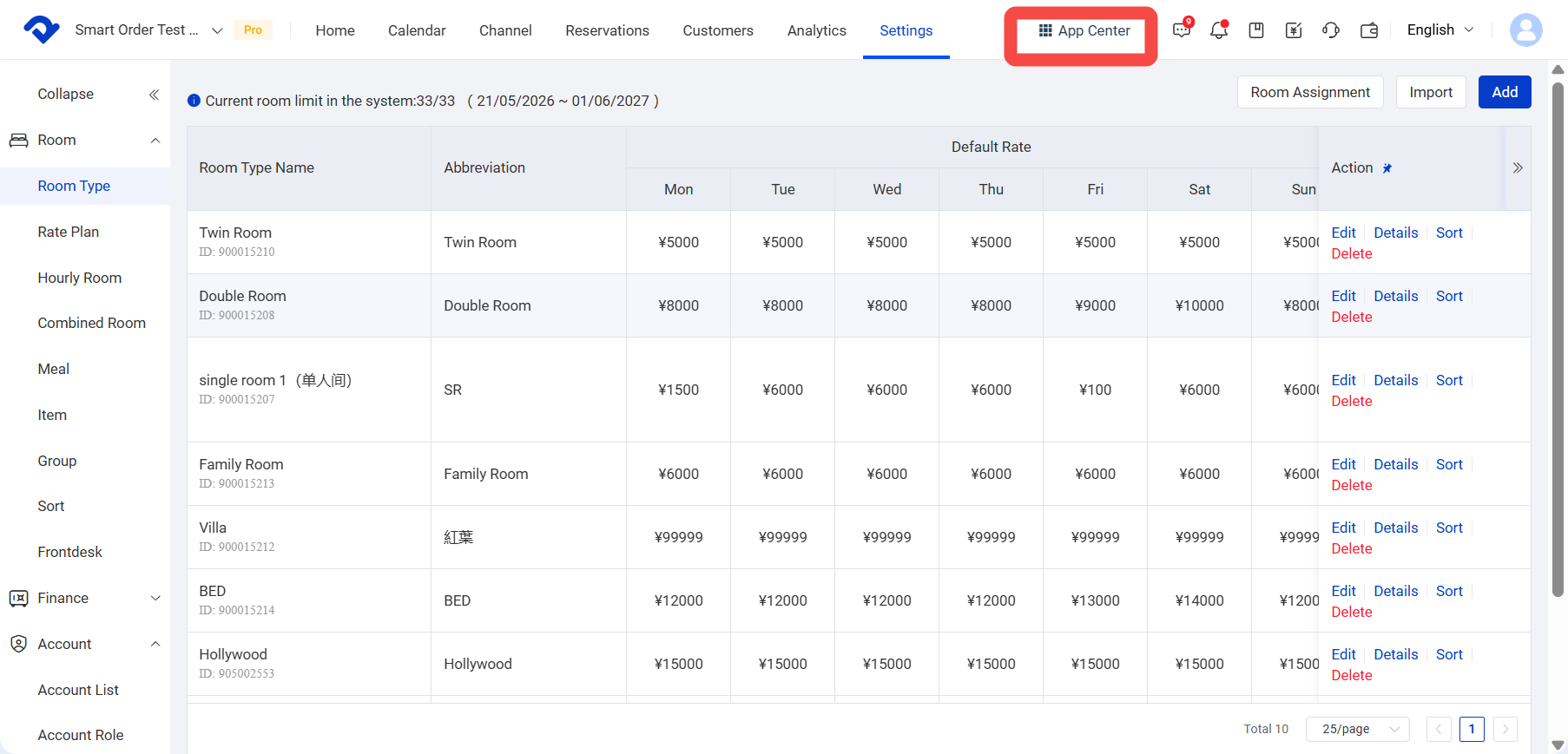Open Combined Room in the sidebar

coord(92,323)
